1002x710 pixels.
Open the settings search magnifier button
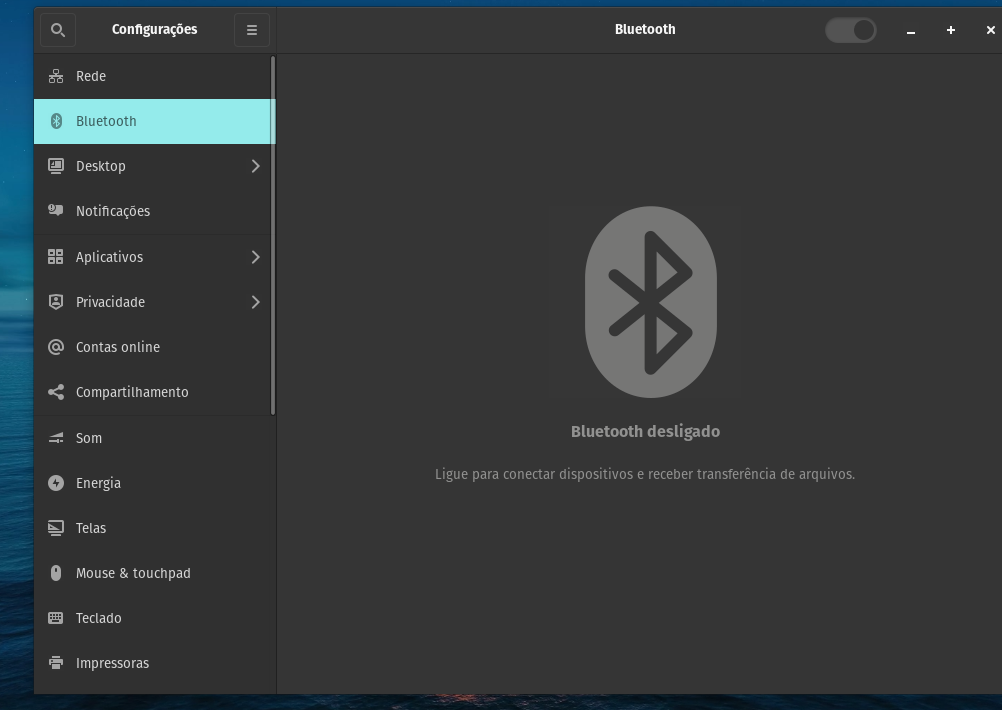point(58,30)
